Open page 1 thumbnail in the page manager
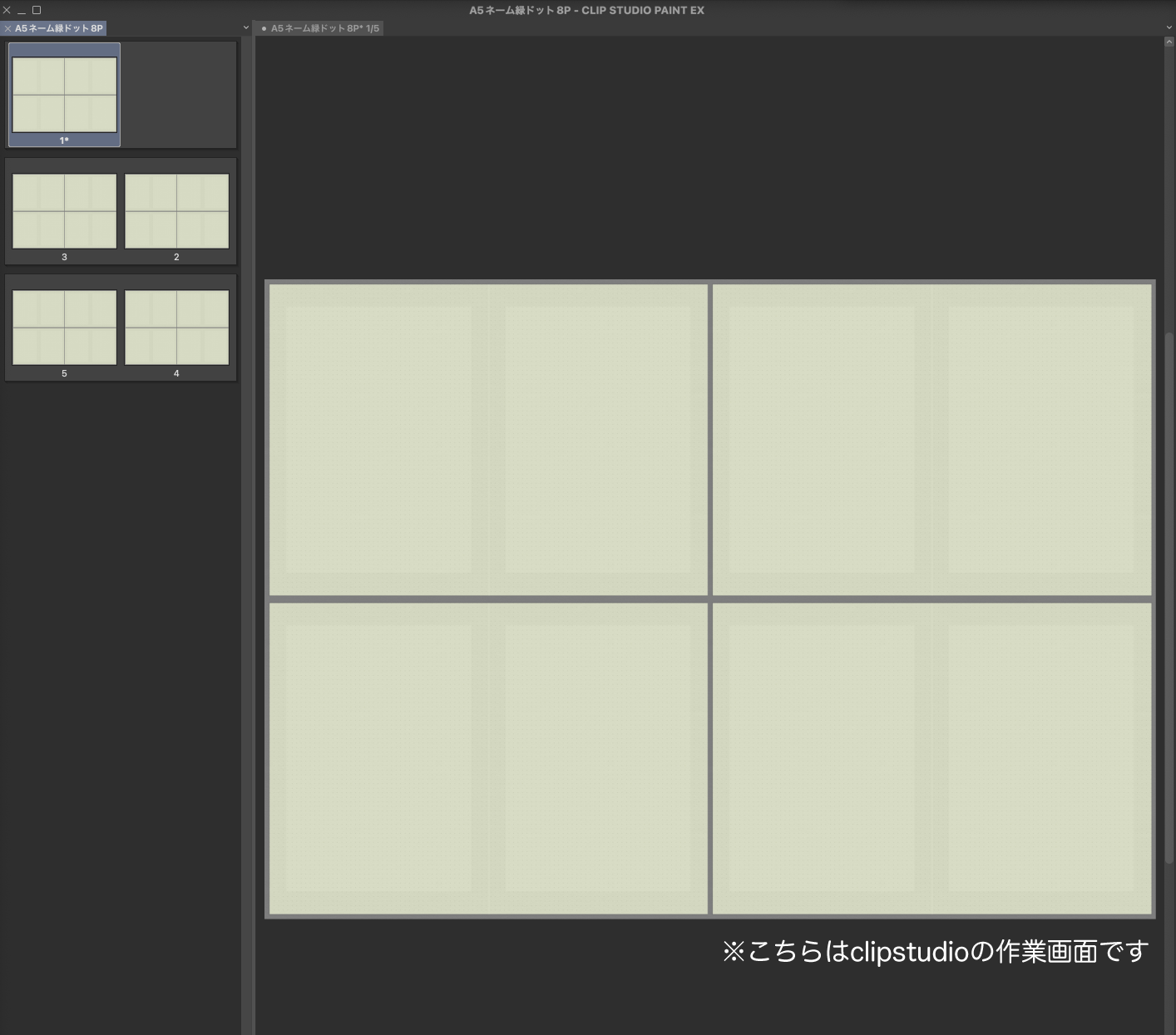 click(x=64, y=94)
